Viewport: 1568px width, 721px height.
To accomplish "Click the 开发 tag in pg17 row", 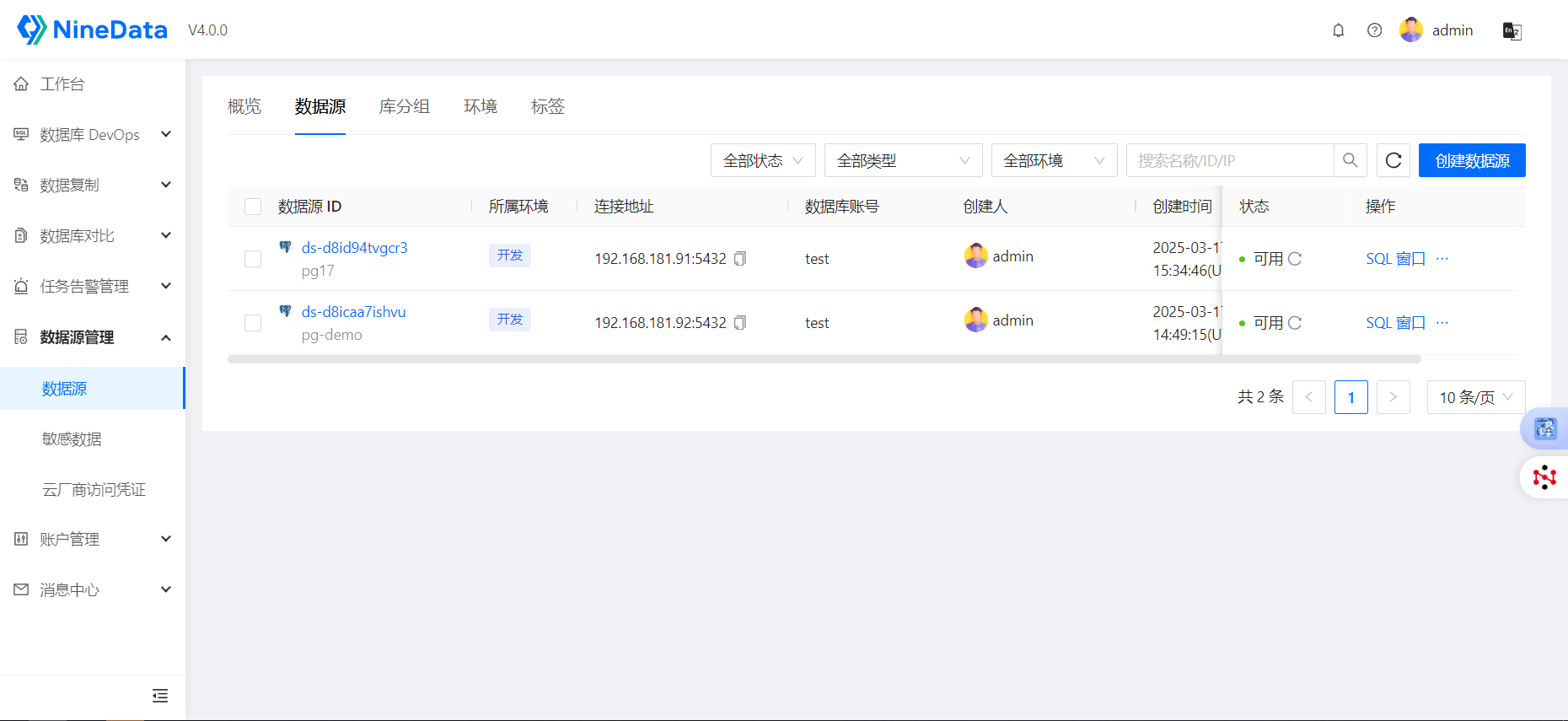I will click(x=510, y=255).
